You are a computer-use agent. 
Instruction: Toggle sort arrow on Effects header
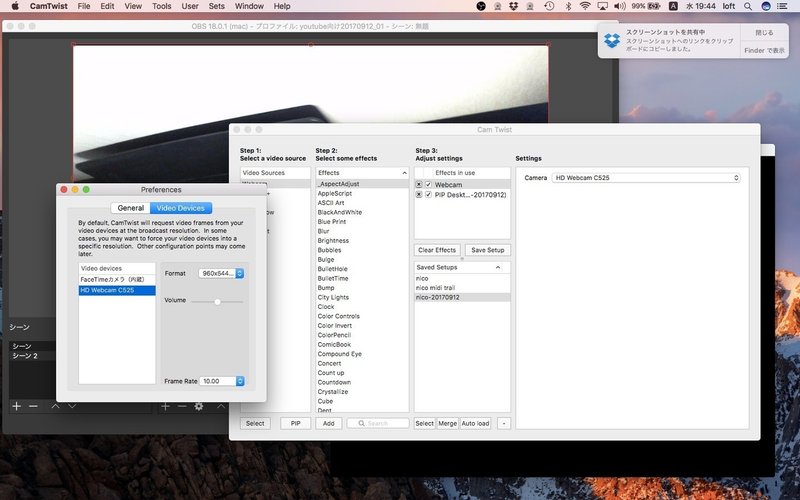(404, 173)
